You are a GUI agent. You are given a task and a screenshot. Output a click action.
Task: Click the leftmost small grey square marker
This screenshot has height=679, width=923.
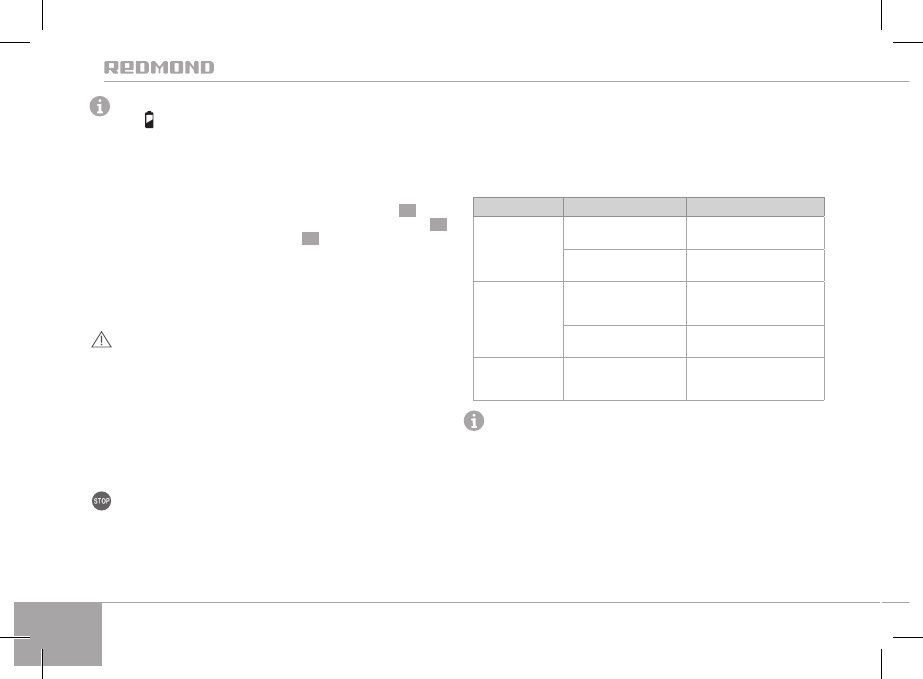pyautogui.click(x=311, y=240)
